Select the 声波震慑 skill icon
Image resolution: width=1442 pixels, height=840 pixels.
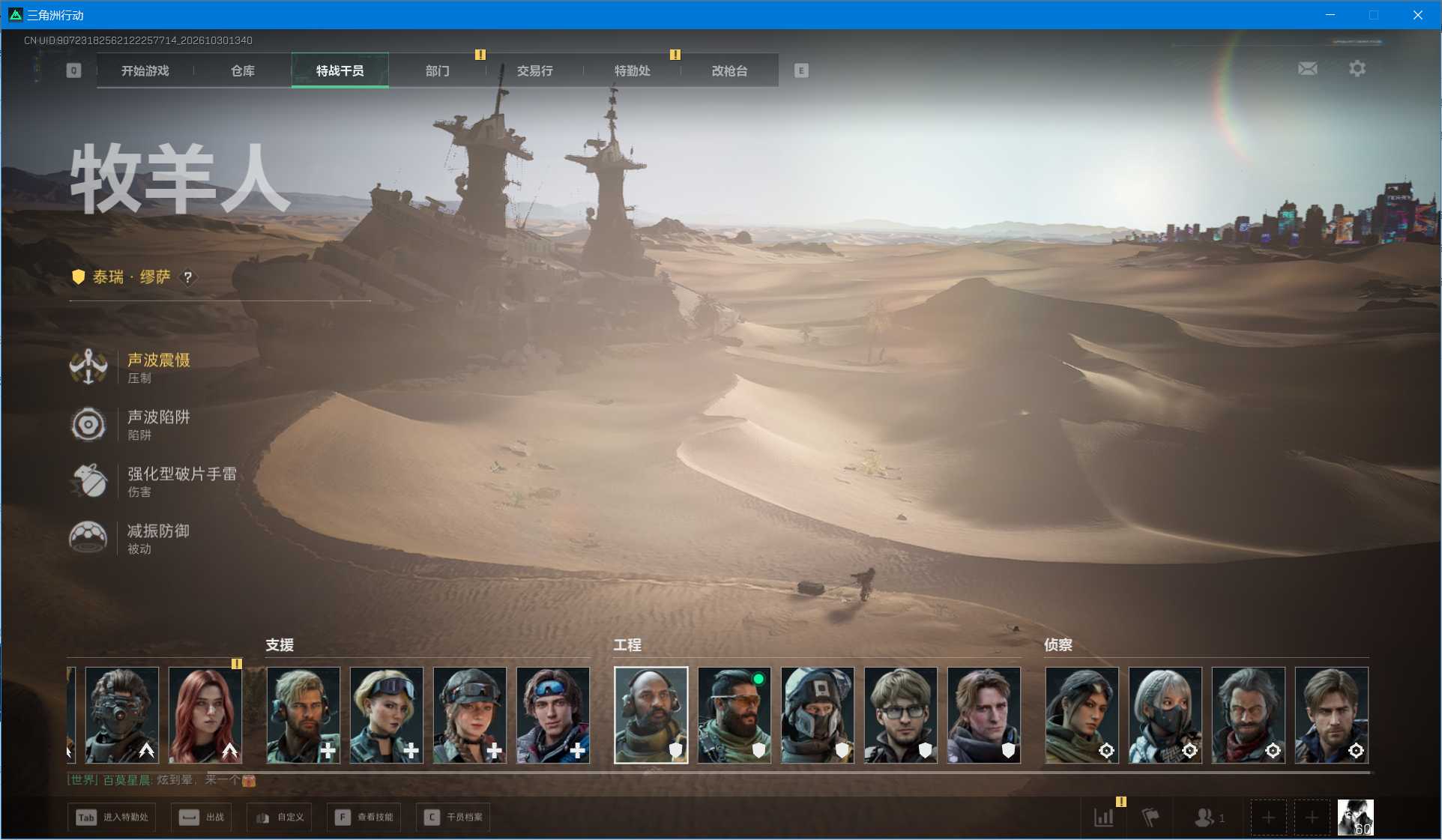88,367
